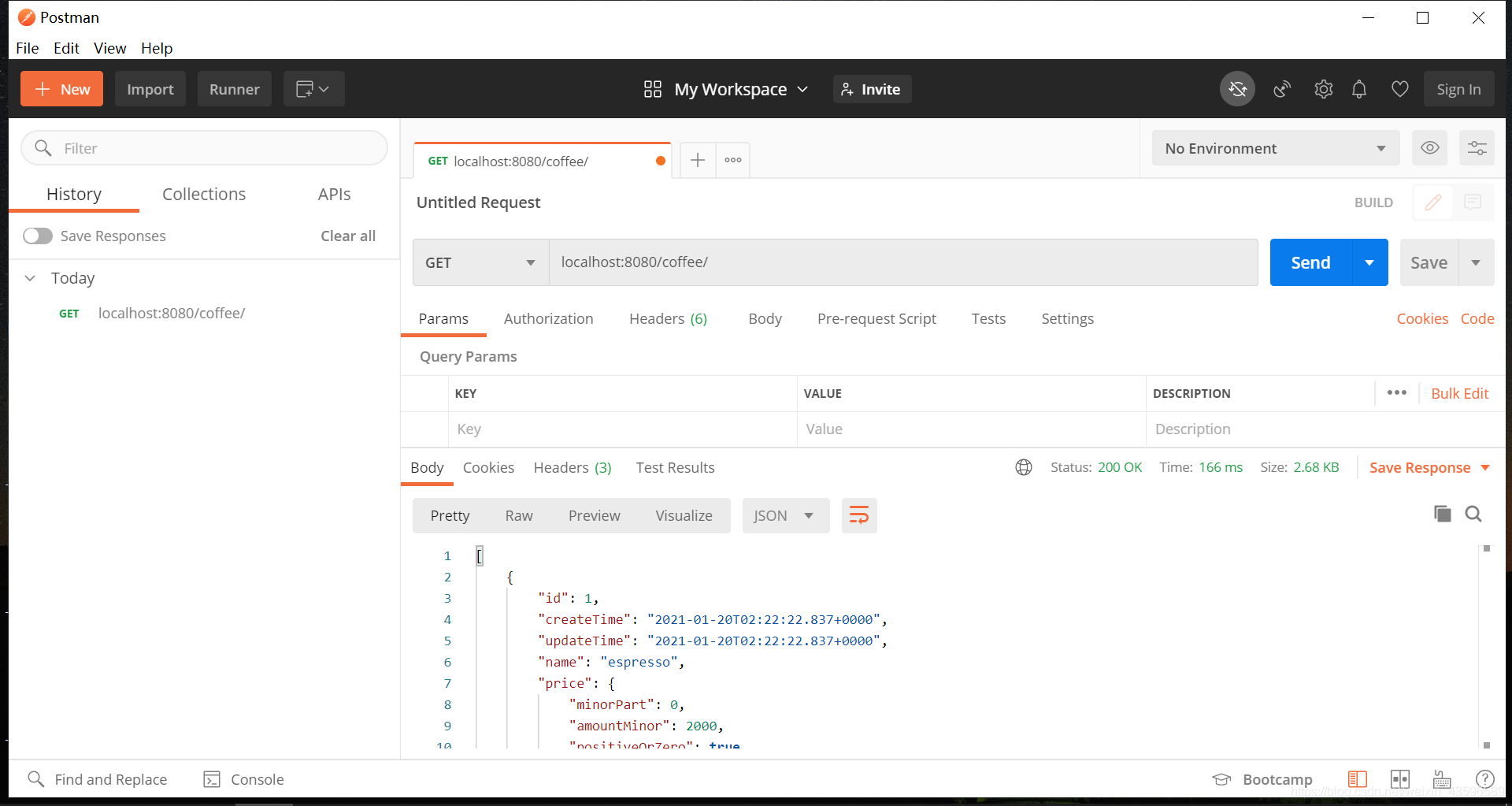This screenshot has height=806, width=1512.
Task: Toggle the wrap lines icon in response
Action: (x=859, y=515)
